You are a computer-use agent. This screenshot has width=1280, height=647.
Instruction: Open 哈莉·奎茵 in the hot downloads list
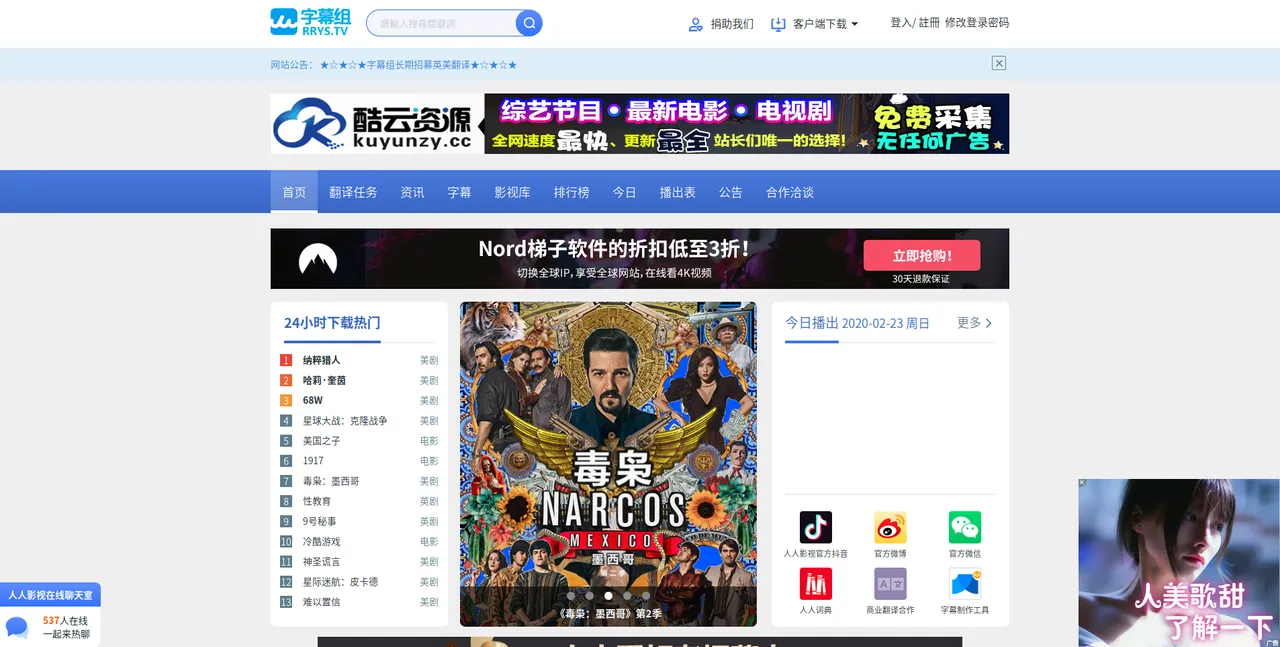click(325, 380)
